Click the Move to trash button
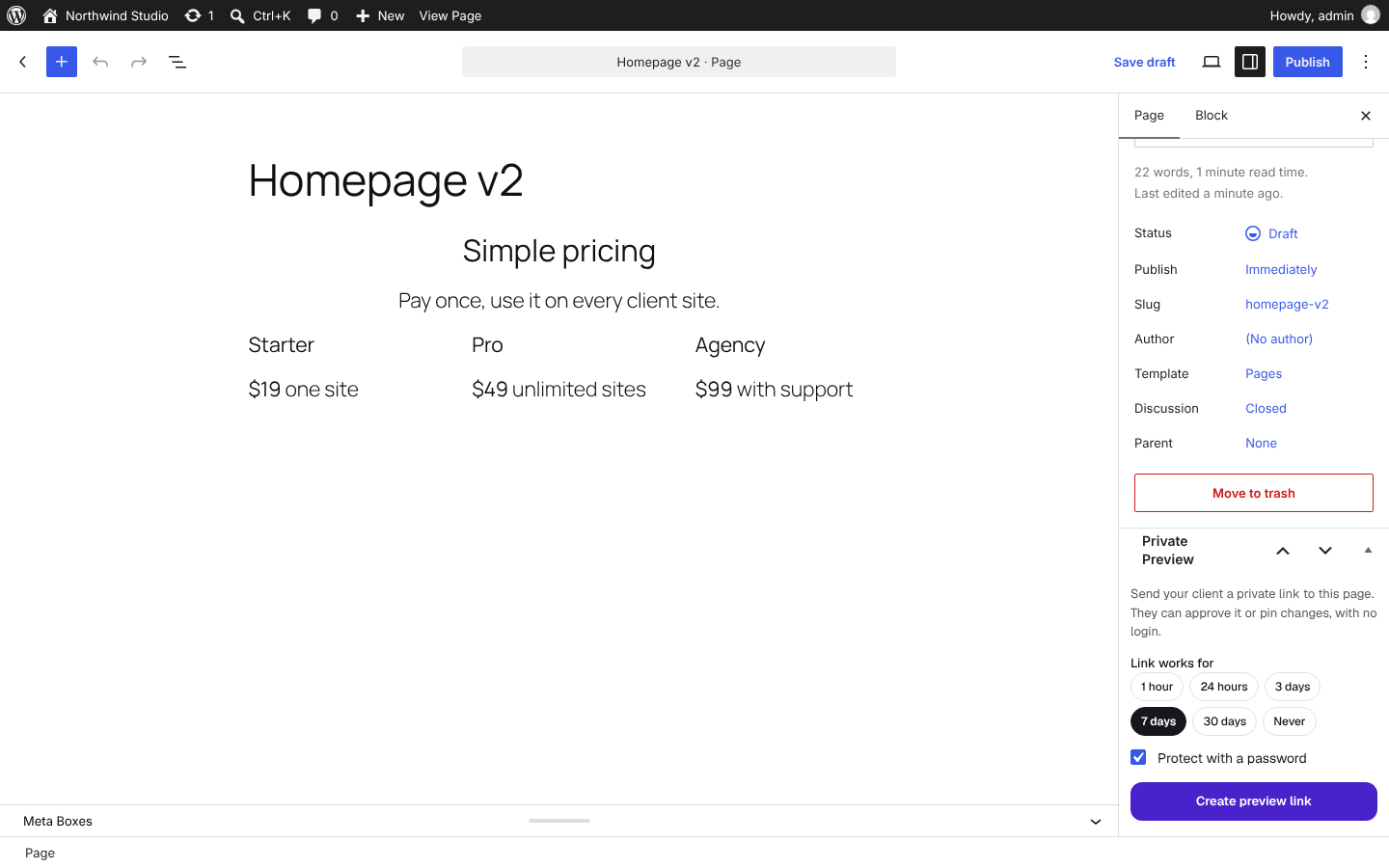Viewport: 1389px width, 868px height. tap(1254, 493)
